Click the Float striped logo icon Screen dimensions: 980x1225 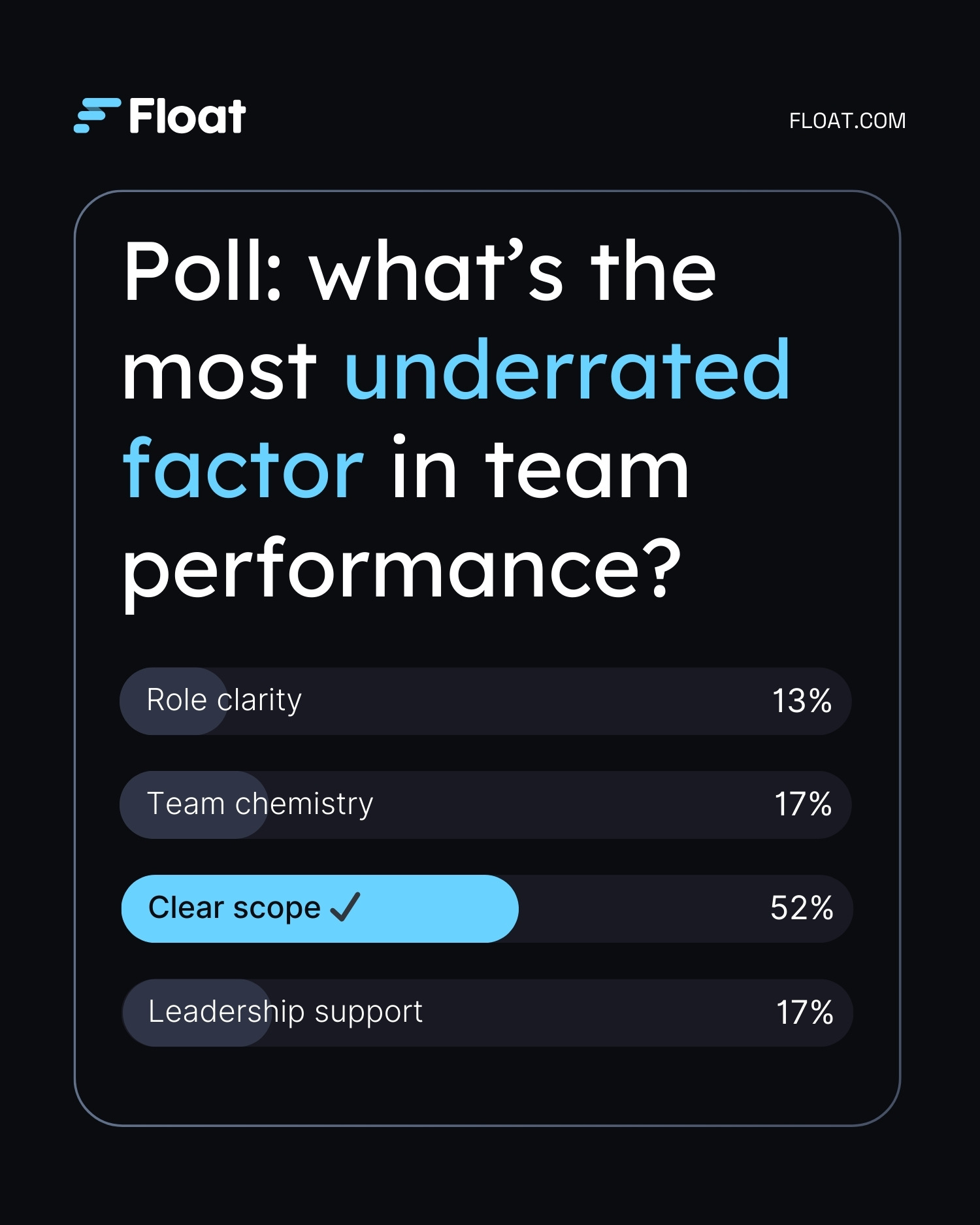(97, 116)
